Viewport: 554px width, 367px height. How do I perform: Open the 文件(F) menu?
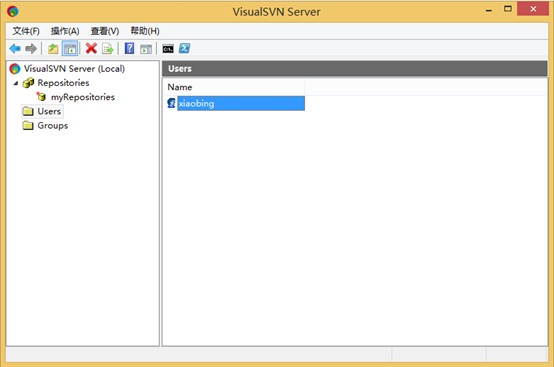(26, 31)
